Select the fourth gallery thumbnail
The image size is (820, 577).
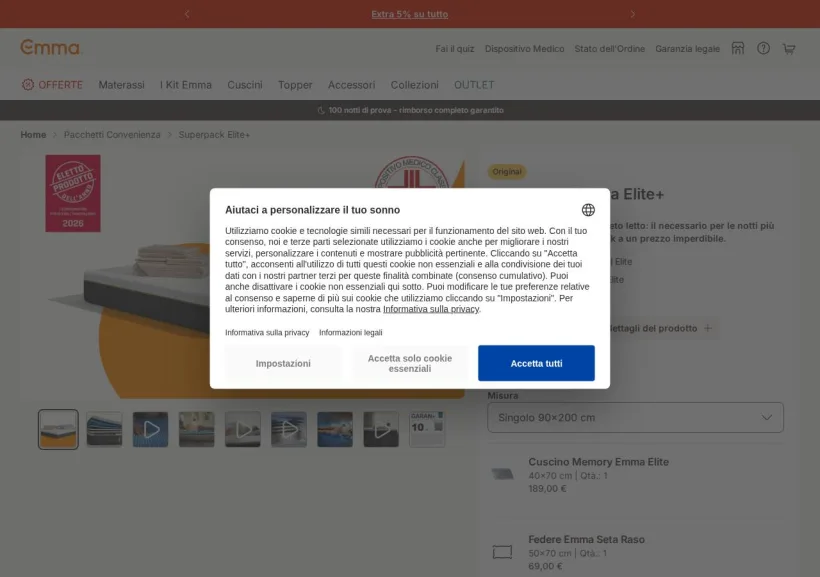click(x=197, y=429)
